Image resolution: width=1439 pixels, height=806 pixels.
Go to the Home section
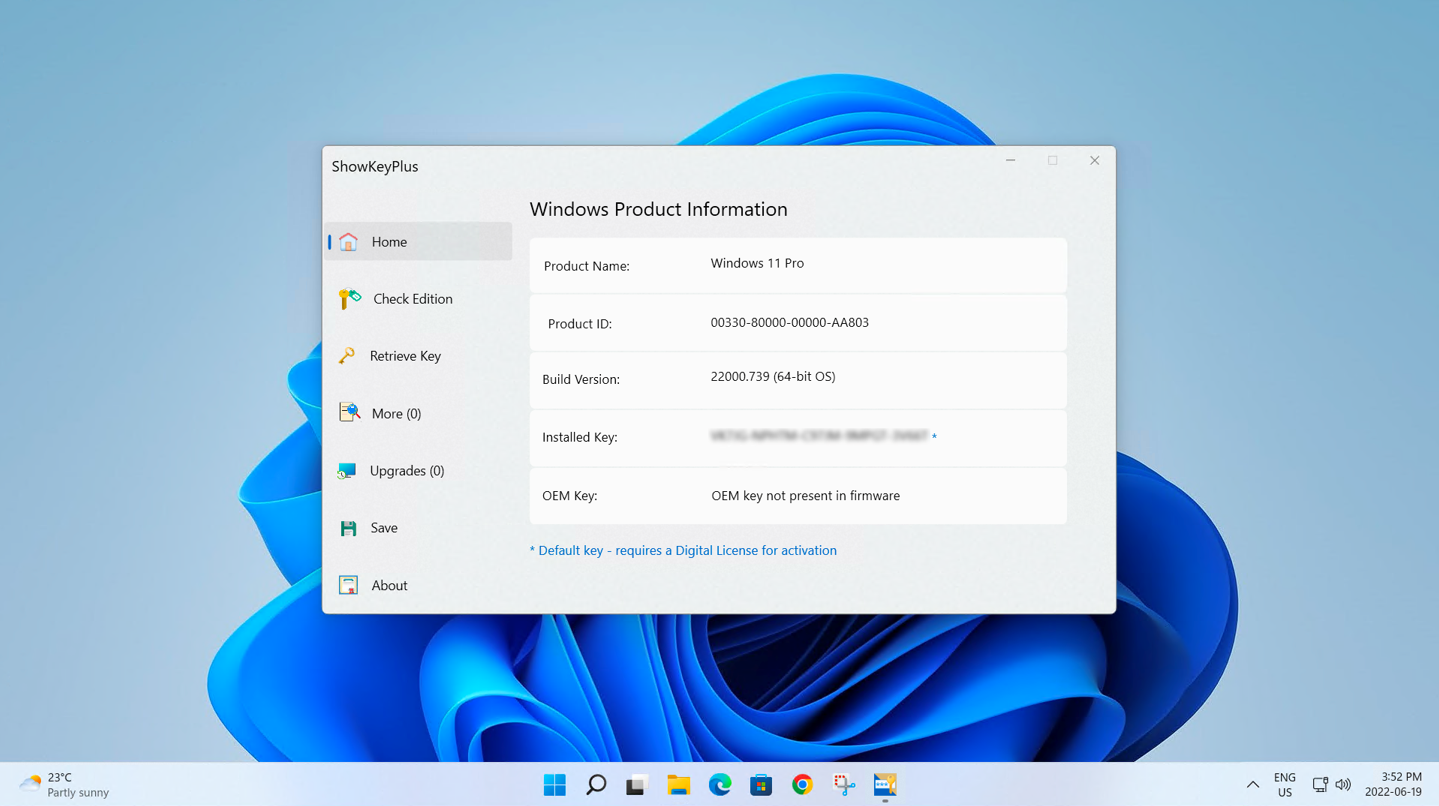(x=389, y=242)
